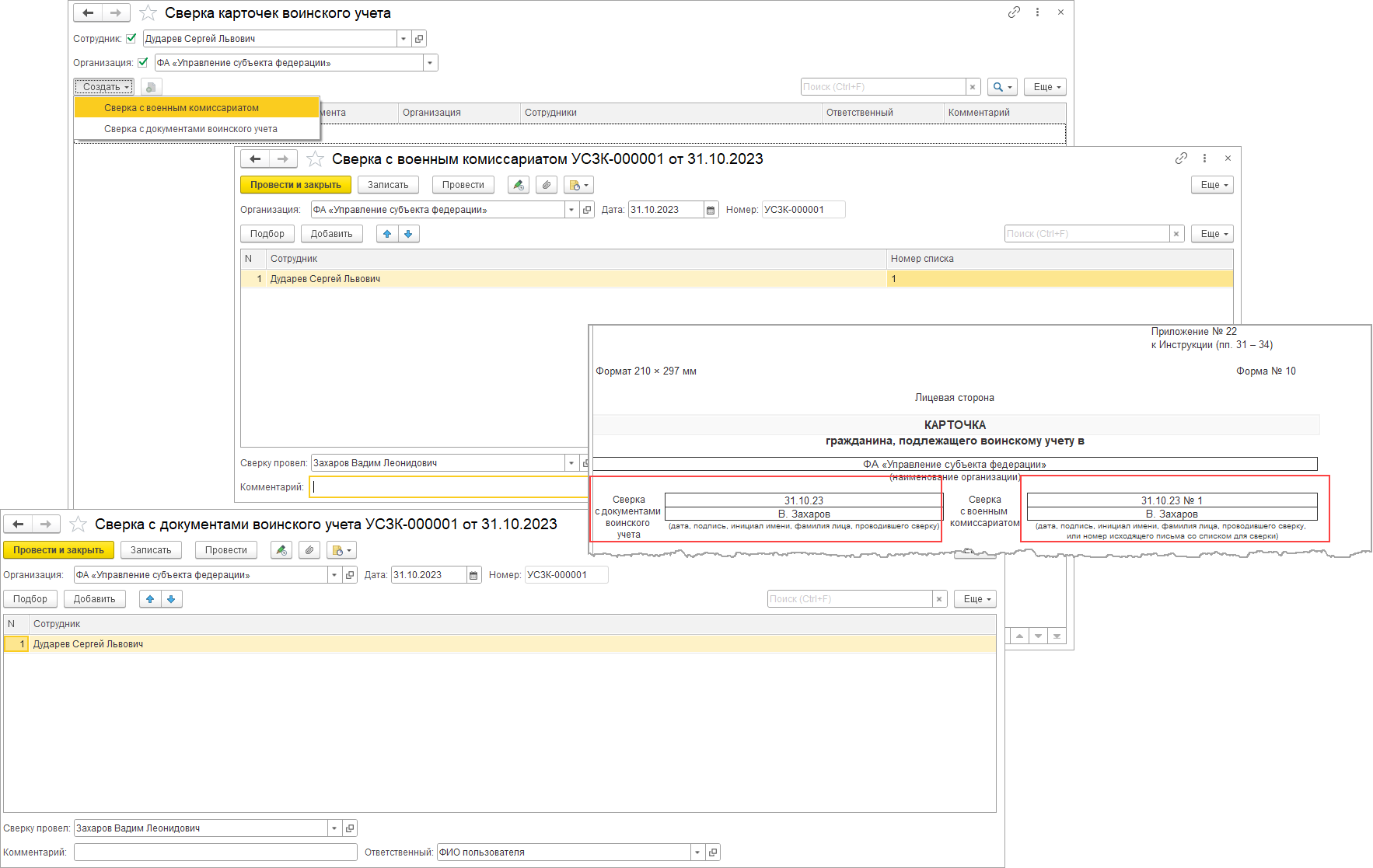Copy link icon in Сверка карточек window

[x=1014, y=12]
